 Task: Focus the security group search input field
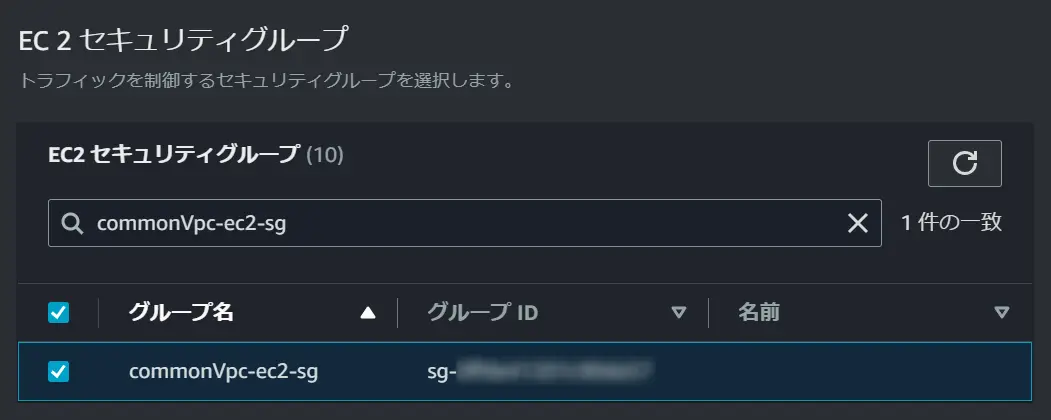coord(465,223)
